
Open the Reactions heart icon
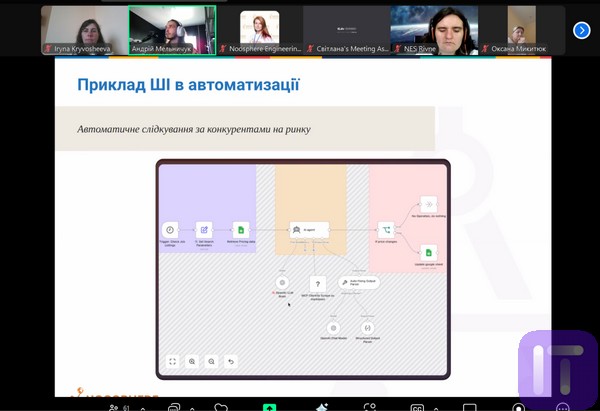coord(221,407)
